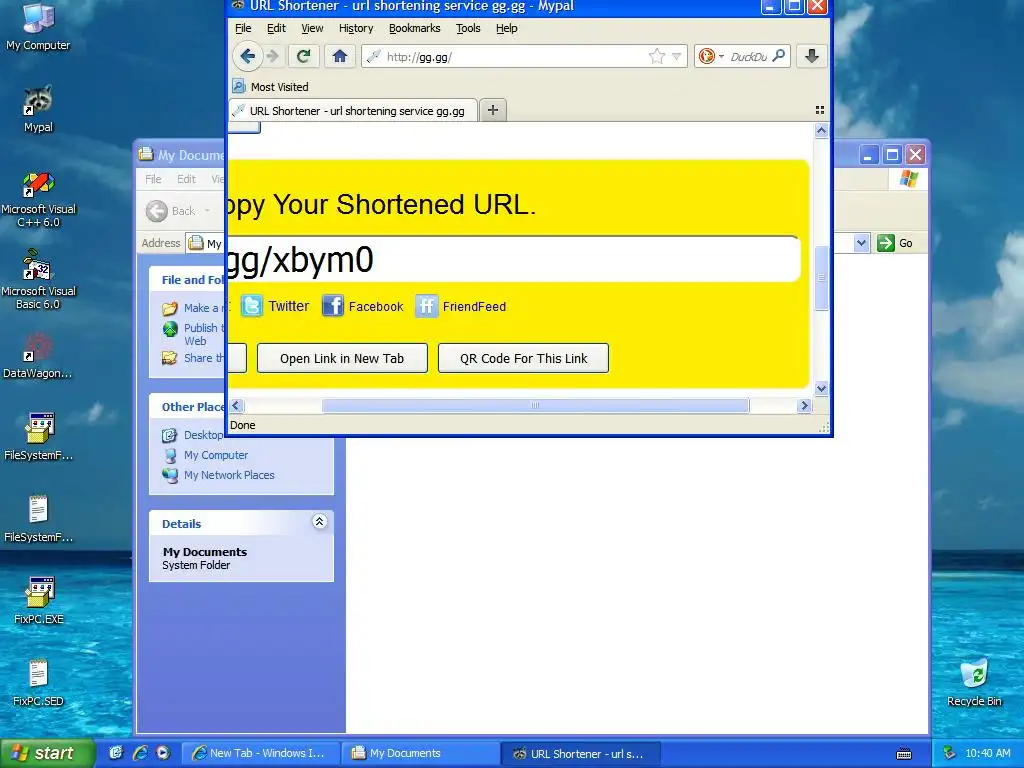Open the History menu

[x=356, y=28]
